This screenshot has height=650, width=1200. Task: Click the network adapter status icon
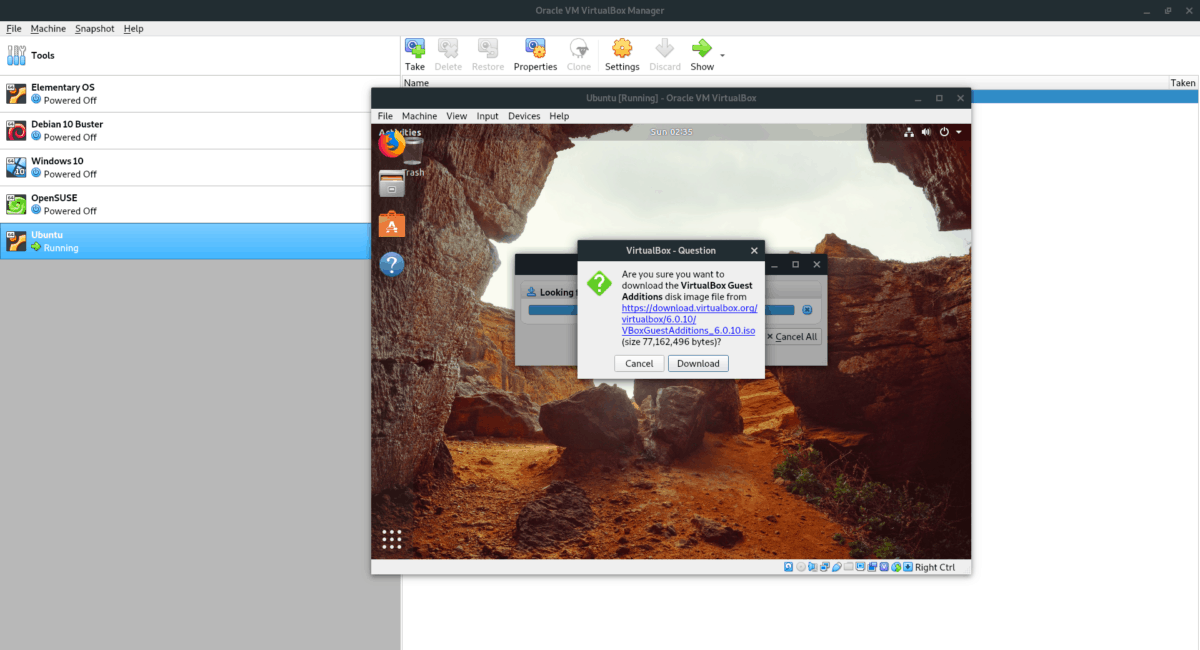(824, 567)
